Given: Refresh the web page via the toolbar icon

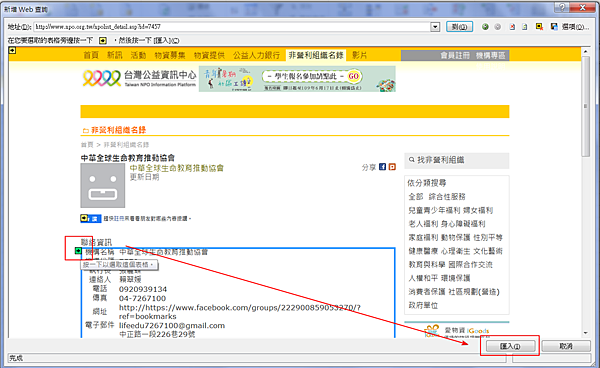Looking at the screenshot, I should point(525,27).
